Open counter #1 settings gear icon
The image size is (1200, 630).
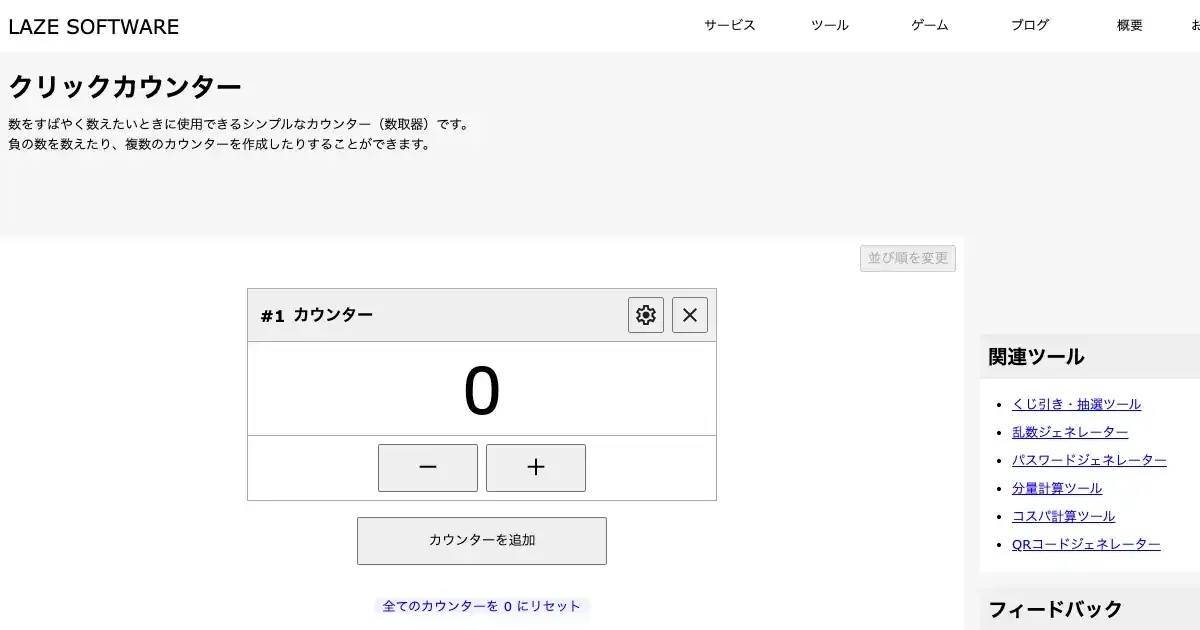[646, 315]
